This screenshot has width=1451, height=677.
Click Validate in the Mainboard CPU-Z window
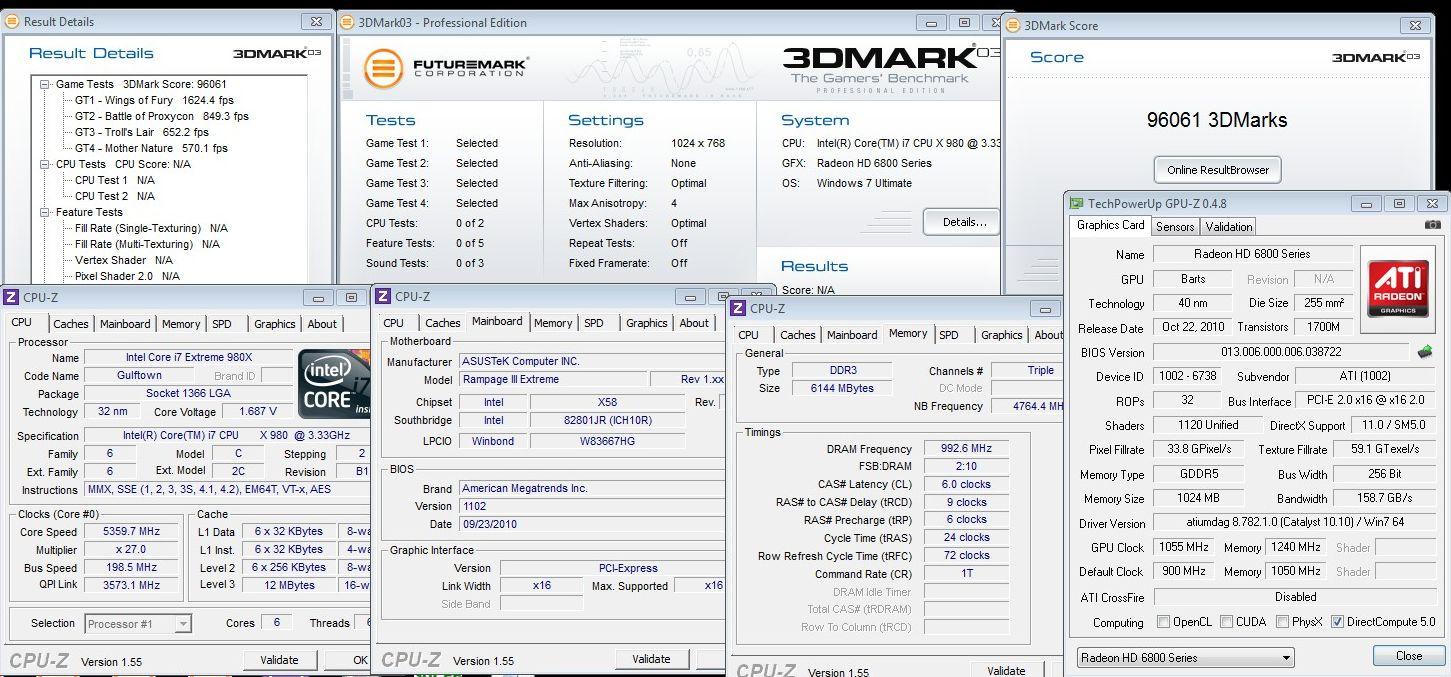[x=651, y=659]
